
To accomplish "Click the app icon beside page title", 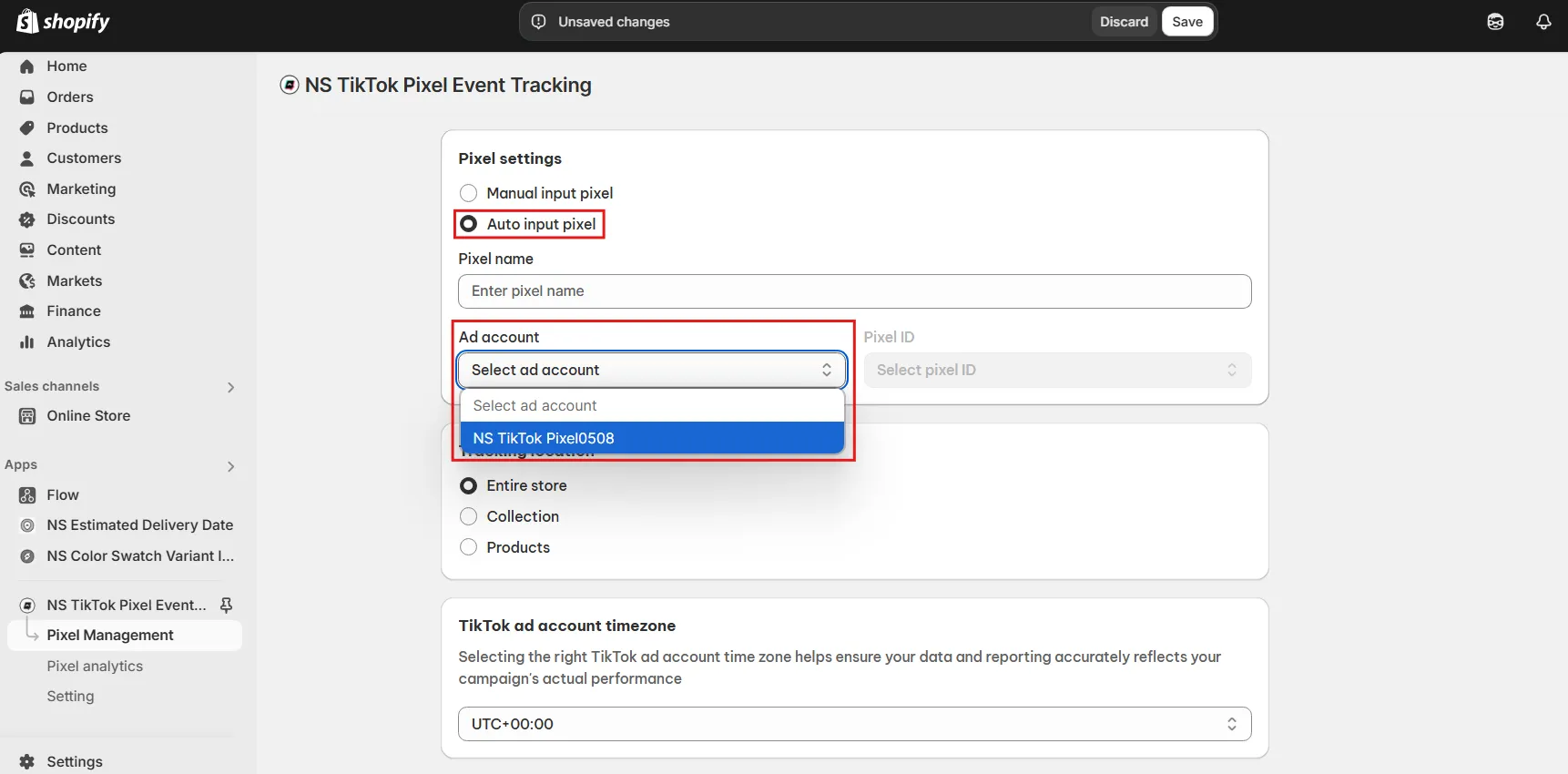I will click(290, 85).
